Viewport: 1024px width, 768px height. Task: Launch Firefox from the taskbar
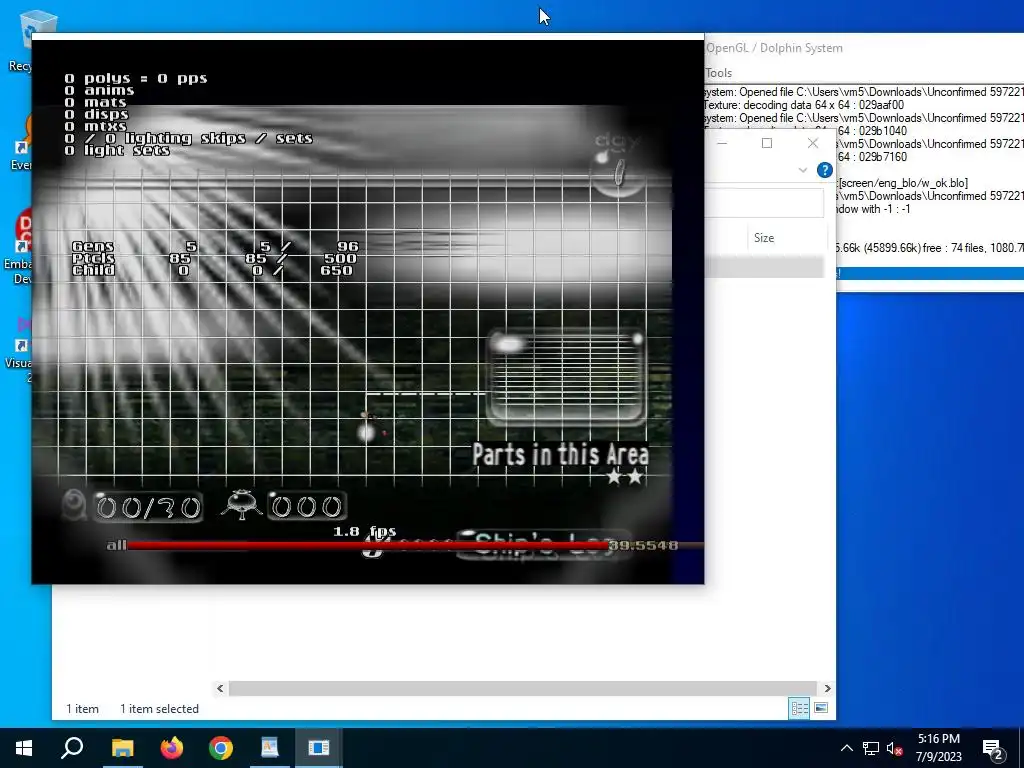(x=172, y=748)
